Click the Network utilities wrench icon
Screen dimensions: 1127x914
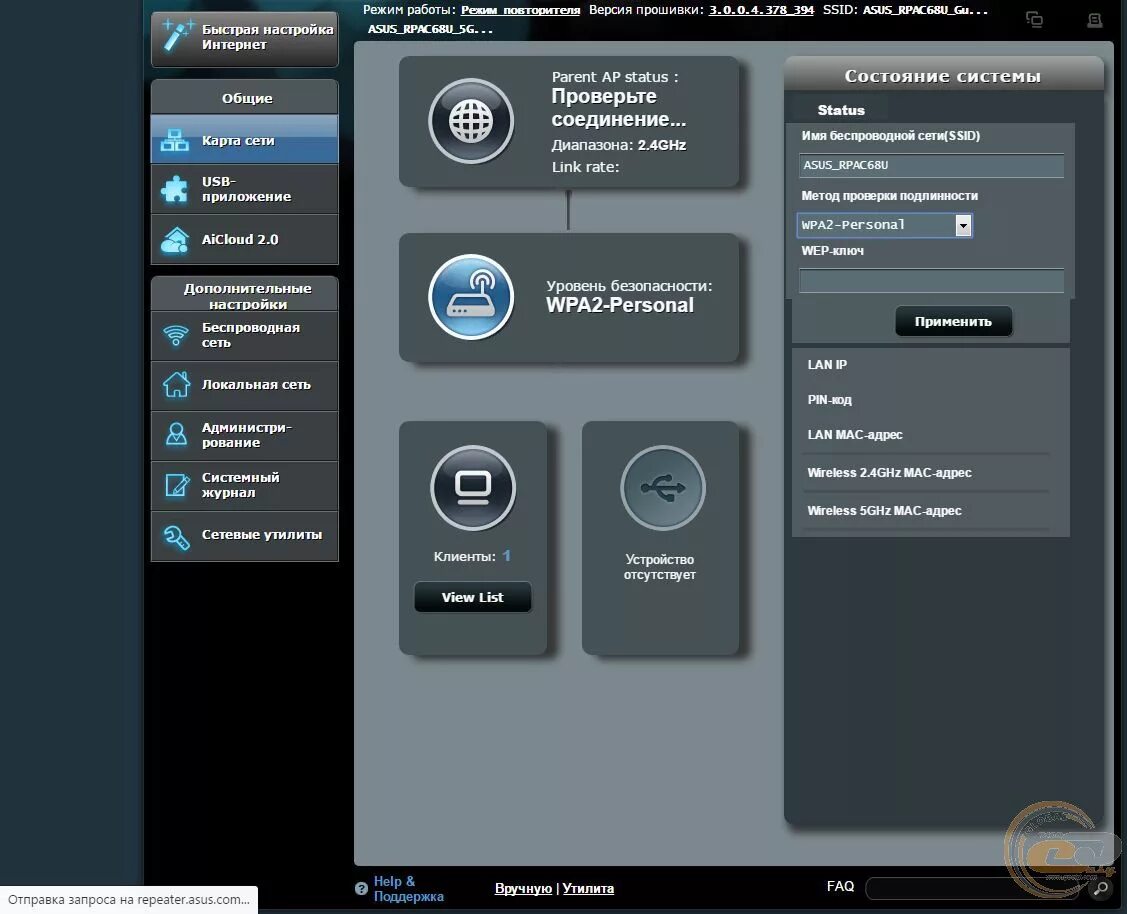pos(176,536)
